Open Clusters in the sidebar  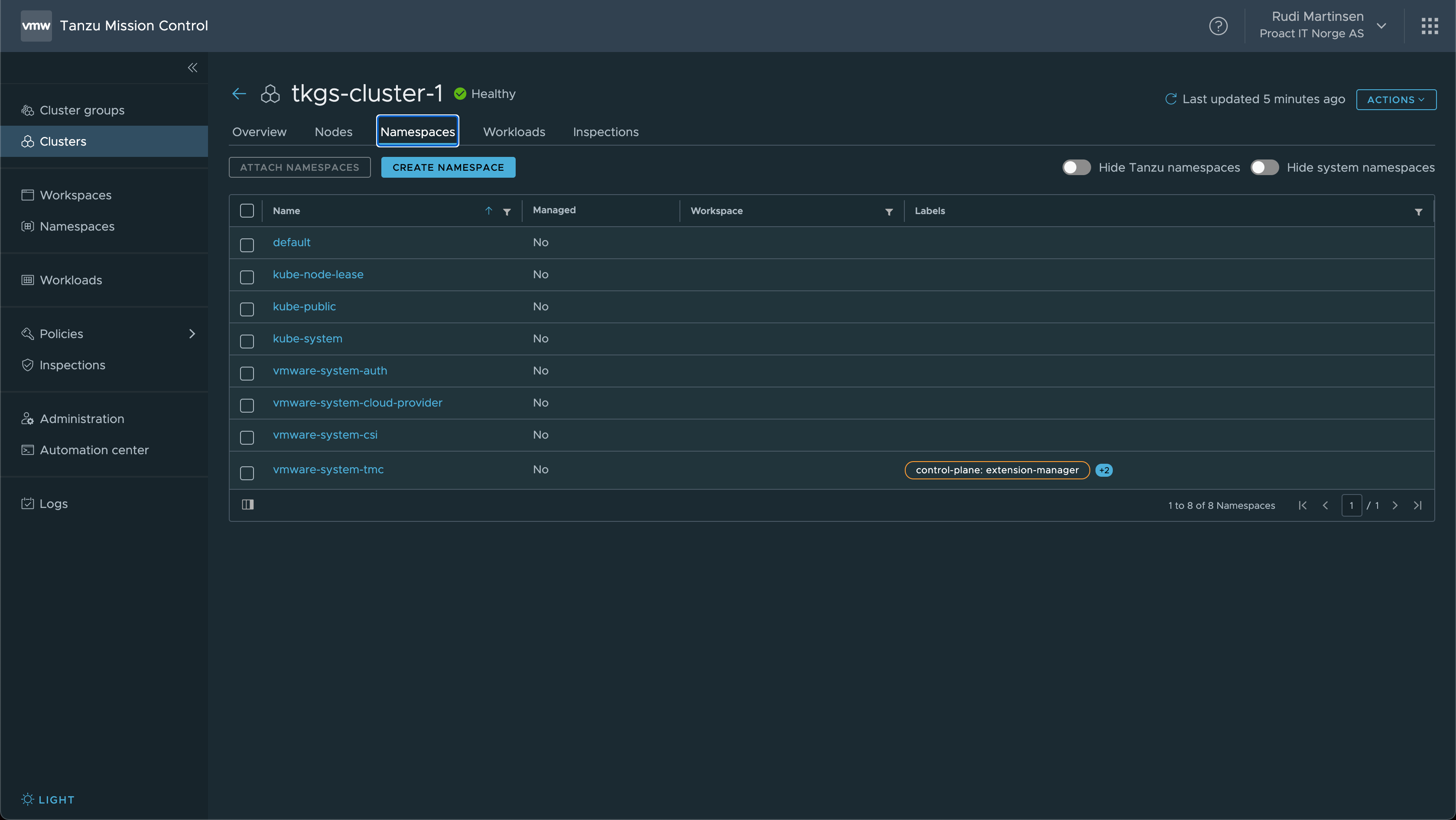(104, 141)
